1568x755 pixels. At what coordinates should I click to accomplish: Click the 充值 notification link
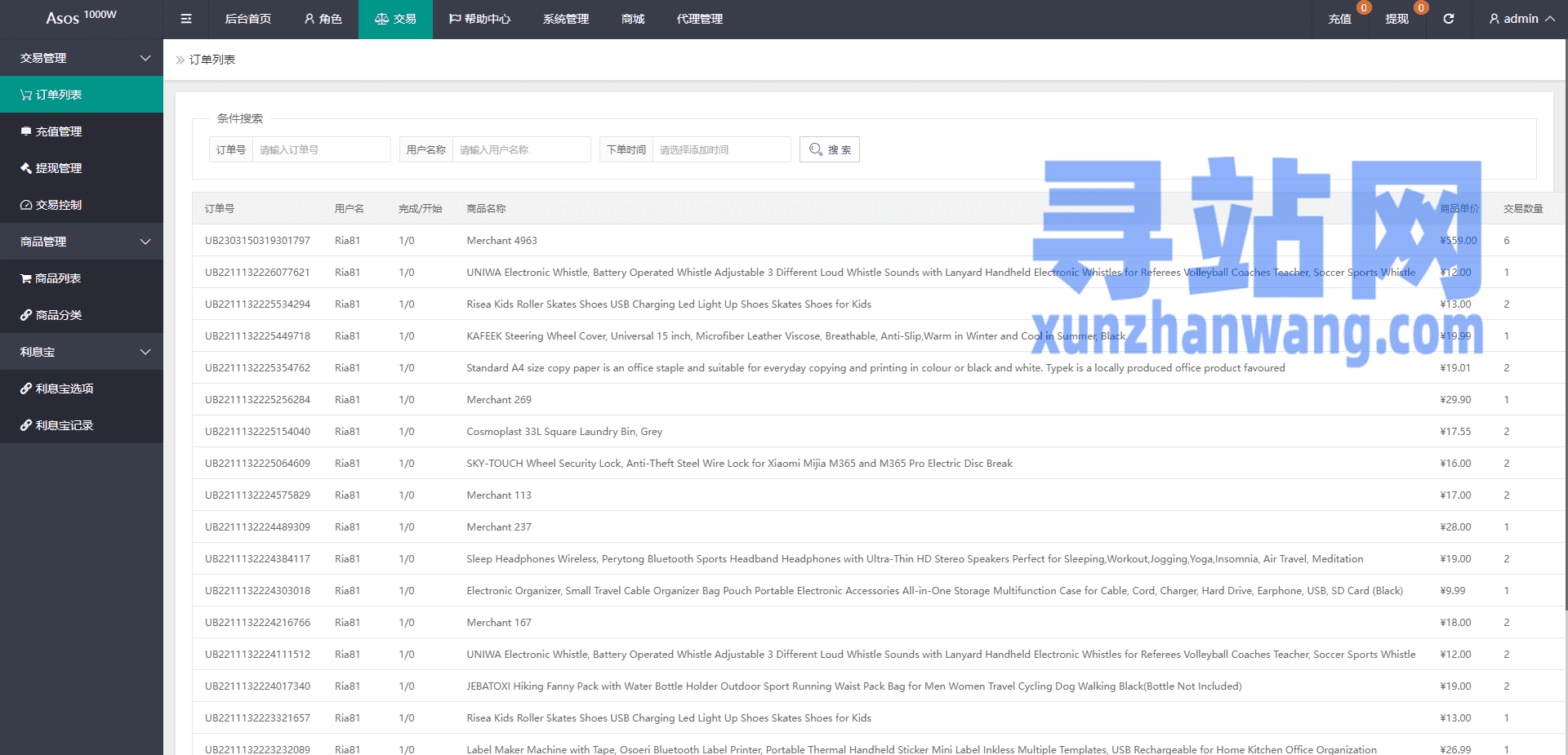point(1340,19)
